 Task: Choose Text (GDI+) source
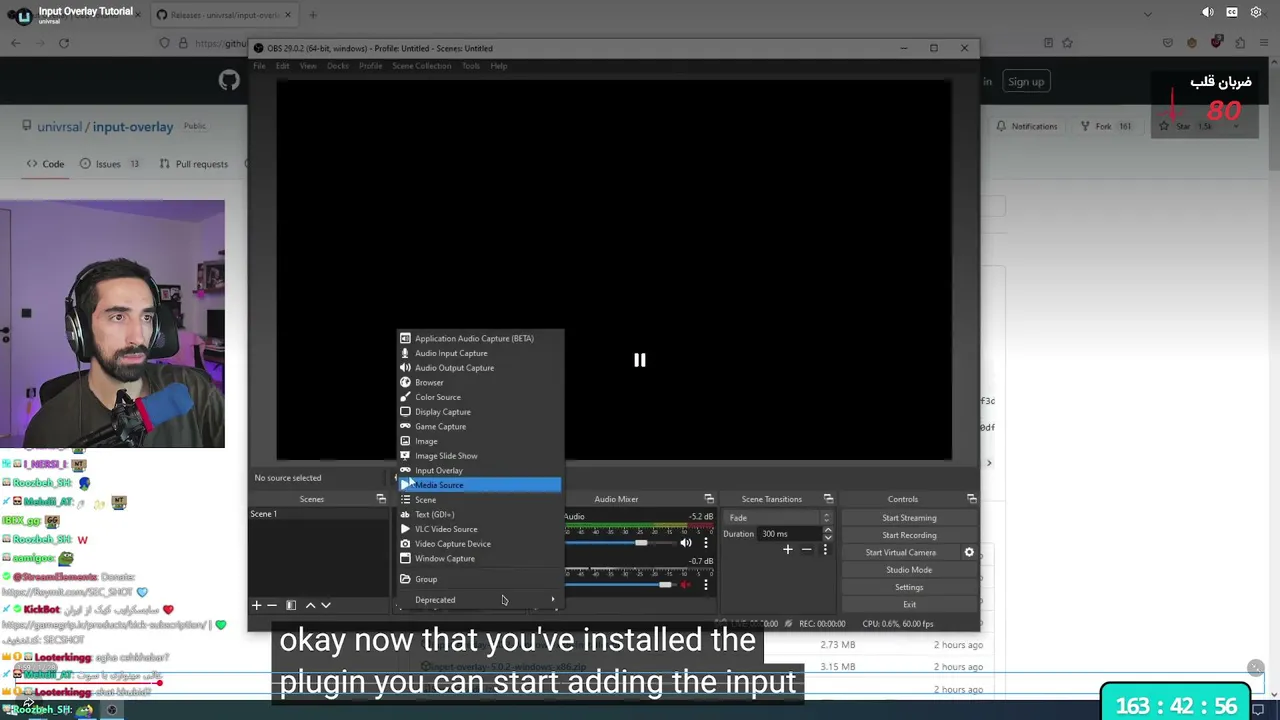(x=480, y=514)
